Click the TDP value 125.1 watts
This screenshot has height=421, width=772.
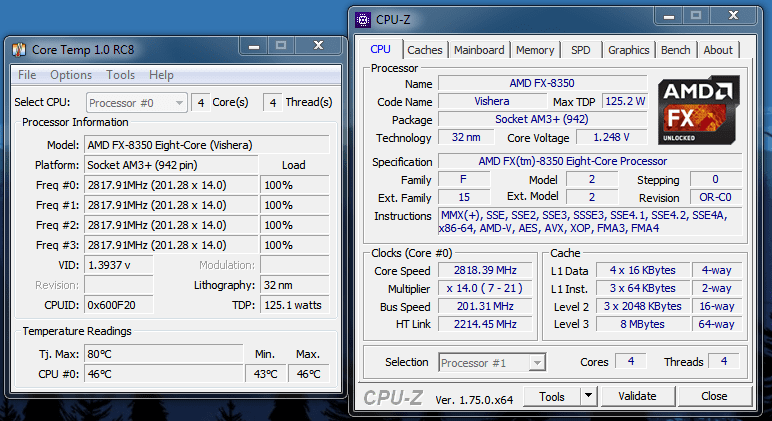pos(294,305)
